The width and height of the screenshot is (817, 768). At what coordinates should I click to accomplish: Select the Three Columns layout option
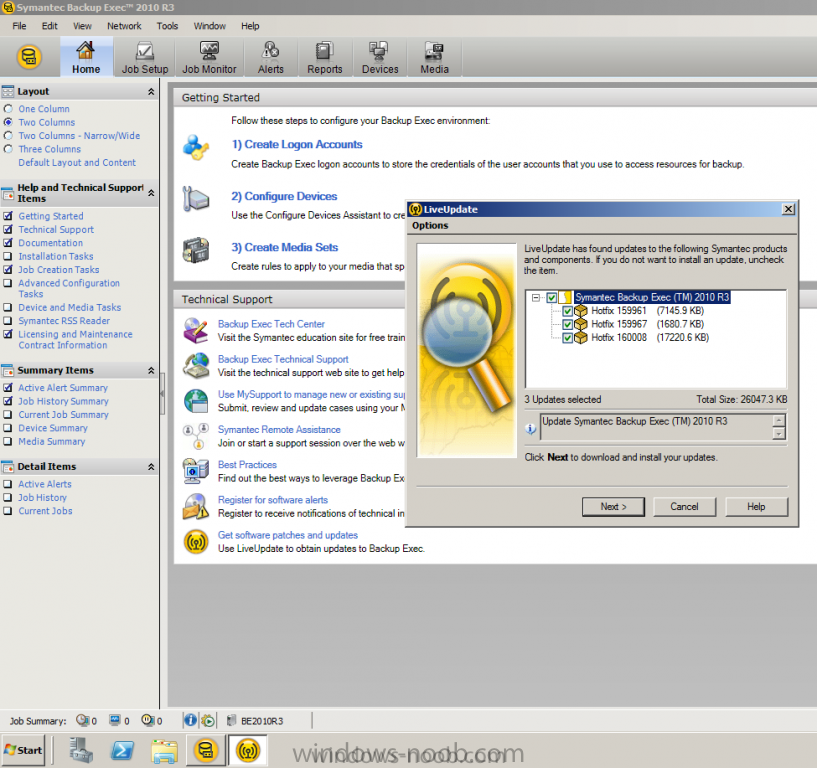[x=8, y=149]
